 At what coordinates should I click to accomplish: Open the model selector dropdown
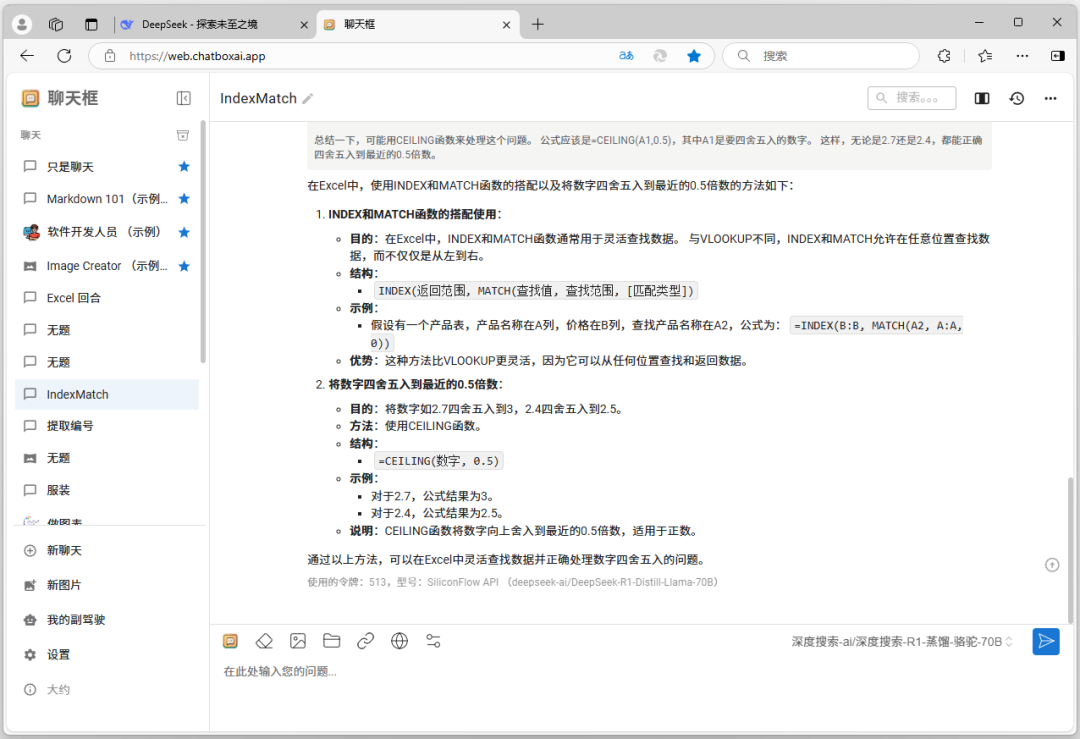pyautogui.click(x=900, y=641)
